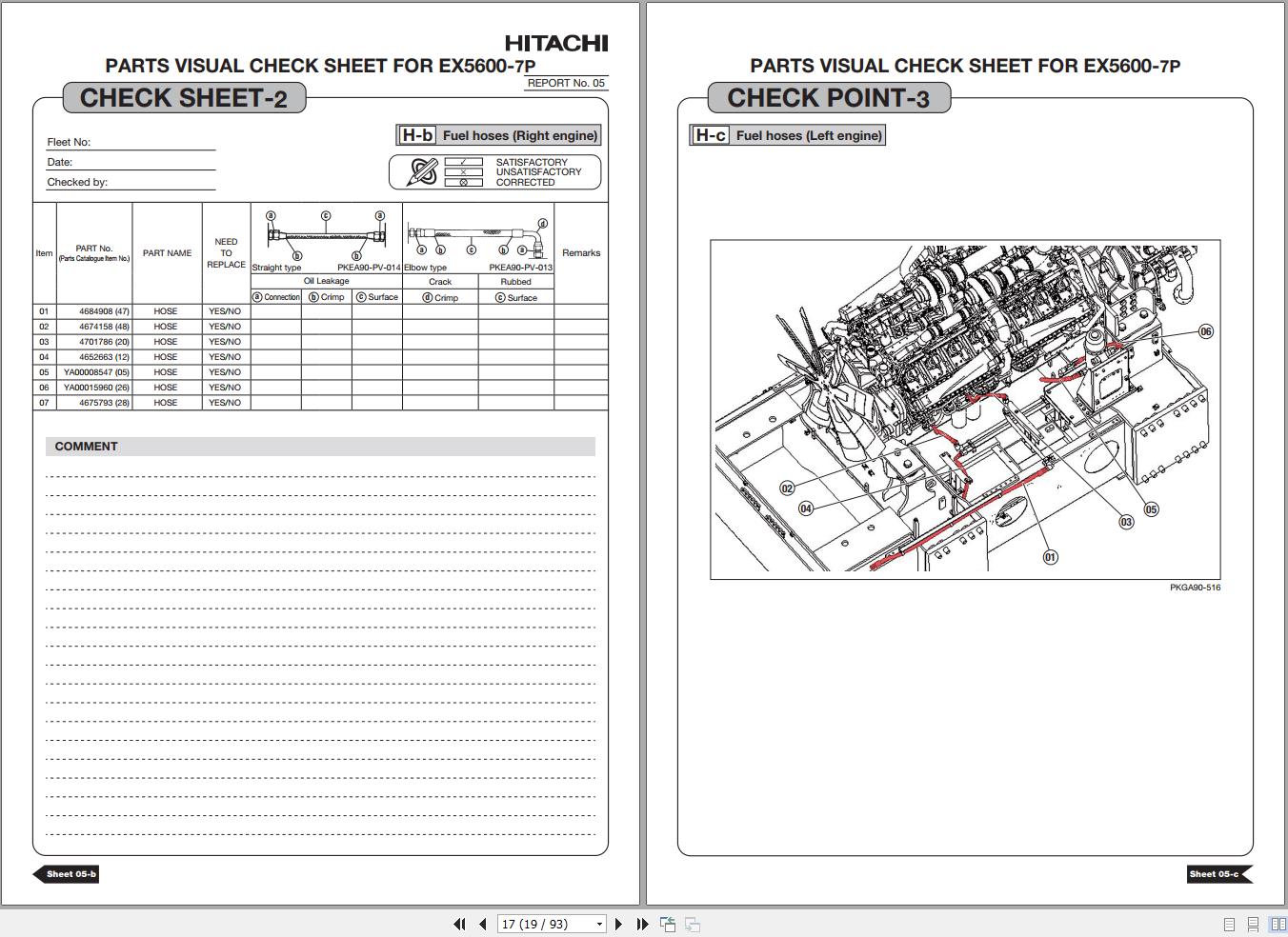Viewport: 1288px width, 937px height.
Task: Toggle the two-page facing layout
Action: pyautogui.click(x=1278, y=925)
